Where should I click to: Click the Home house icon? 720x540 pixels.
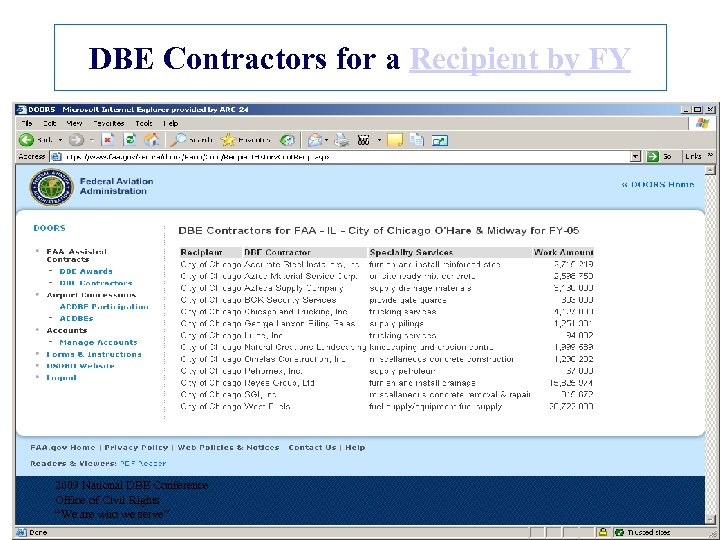[152, 140]
